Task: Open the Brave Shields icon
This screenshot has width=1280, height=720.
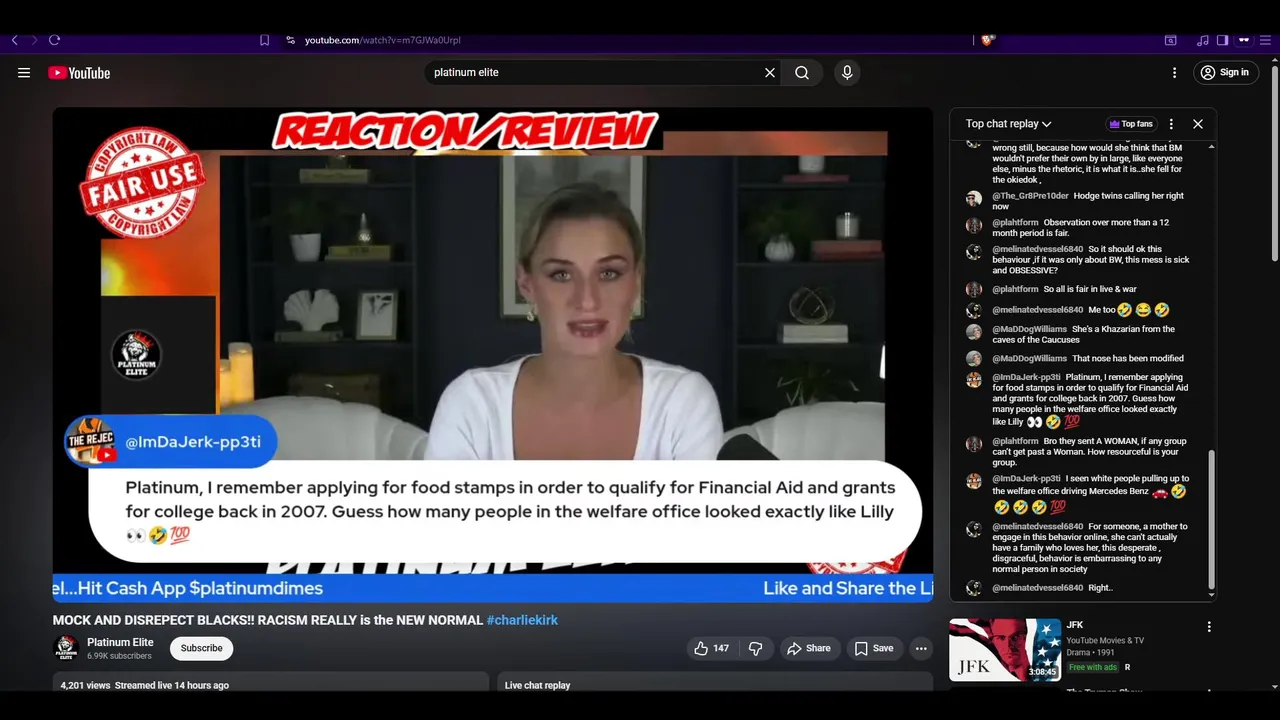Action: (987, 40)
